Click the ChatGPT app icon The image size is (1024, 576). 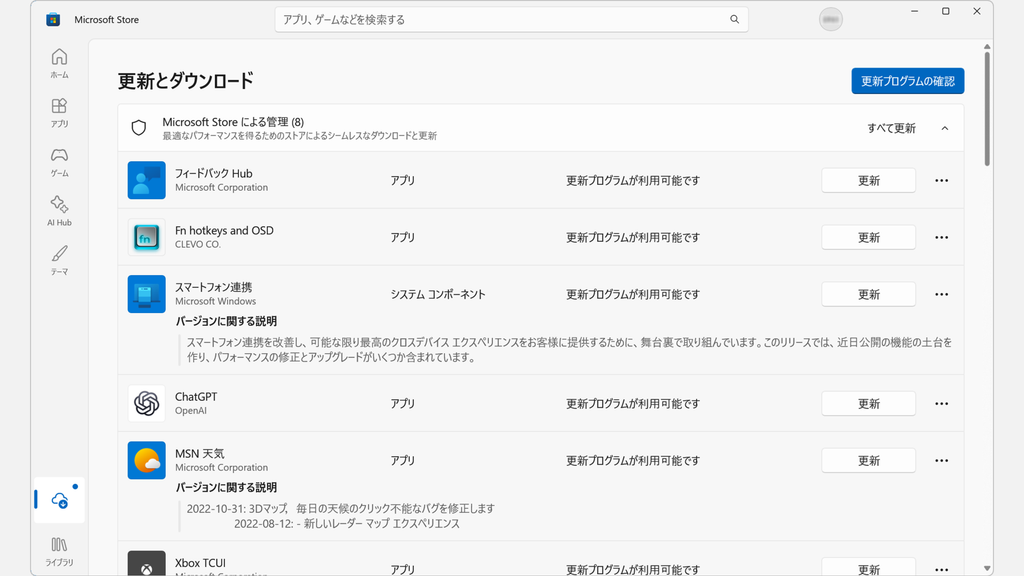(x=146, y=404)
